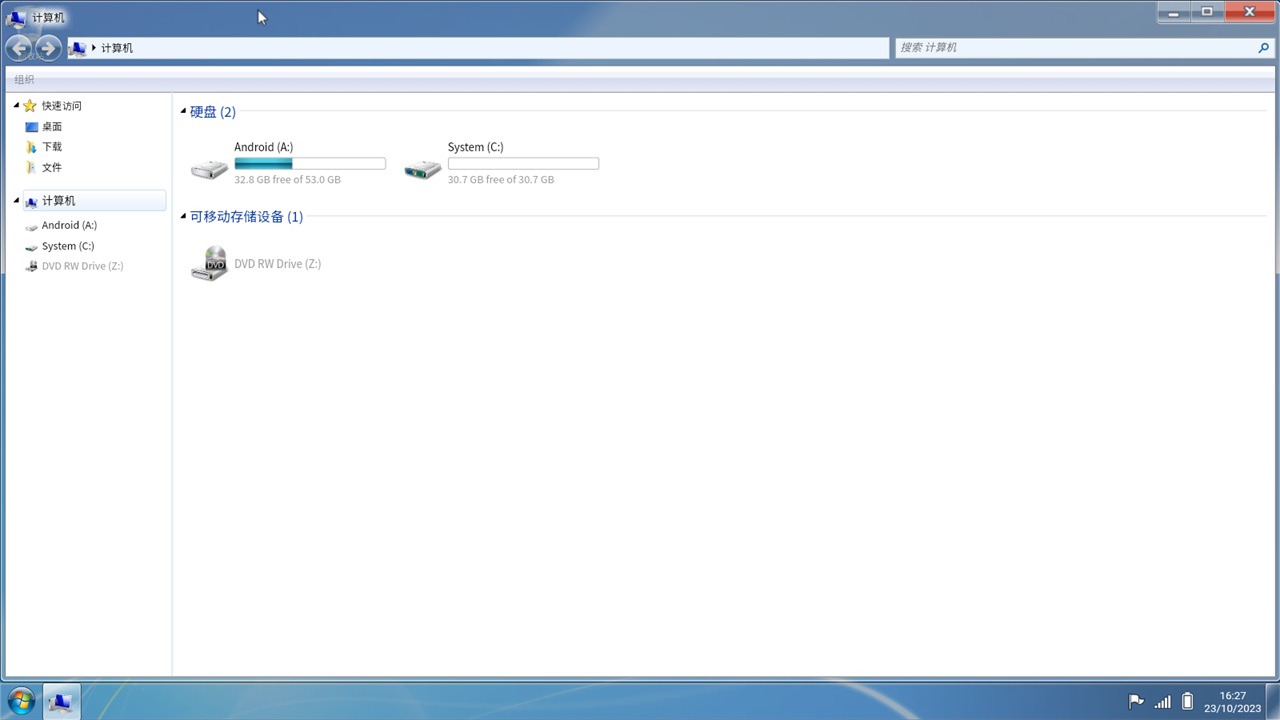Minimize the 计算机 window
This screenshot has height=720, width=1280.
click(x=1174, y=12)
